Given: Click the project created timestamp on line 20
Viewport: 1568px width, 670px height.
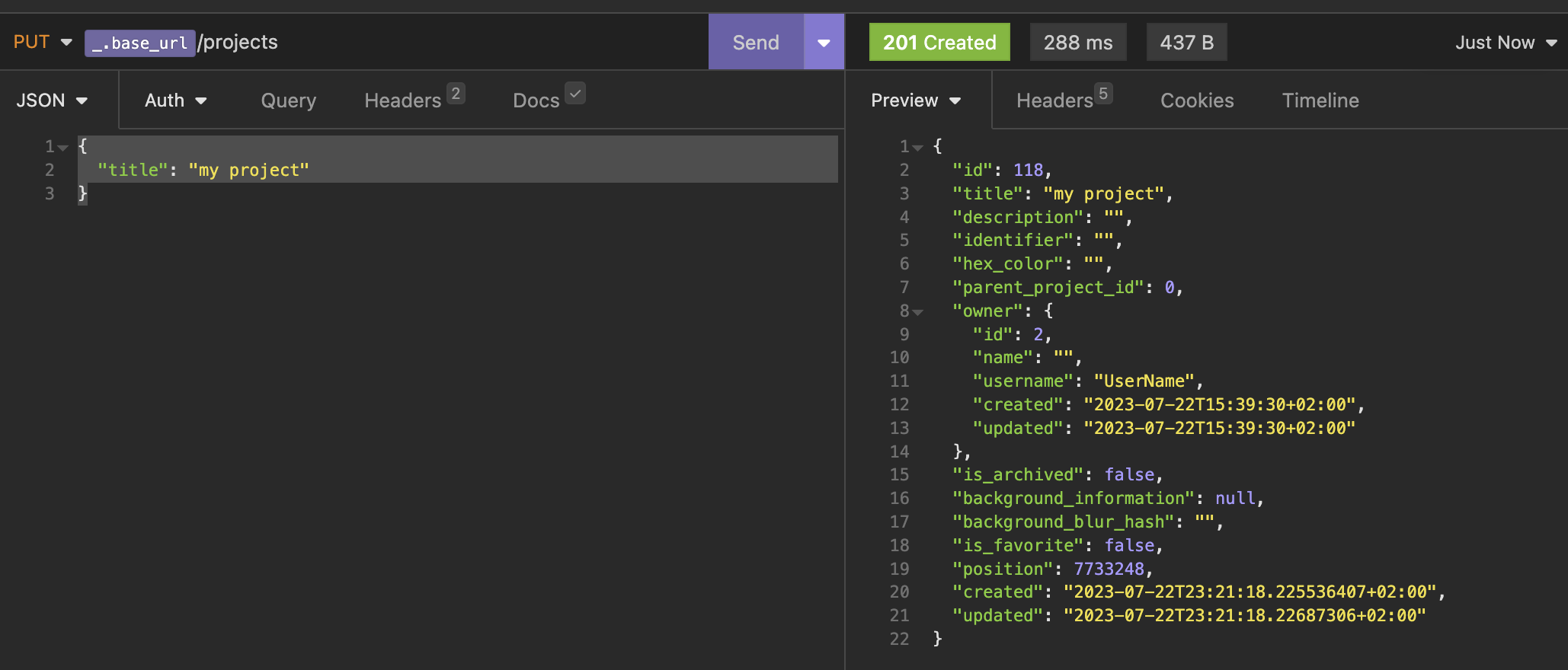Looking at the screenshot, I should (1250, 592).
